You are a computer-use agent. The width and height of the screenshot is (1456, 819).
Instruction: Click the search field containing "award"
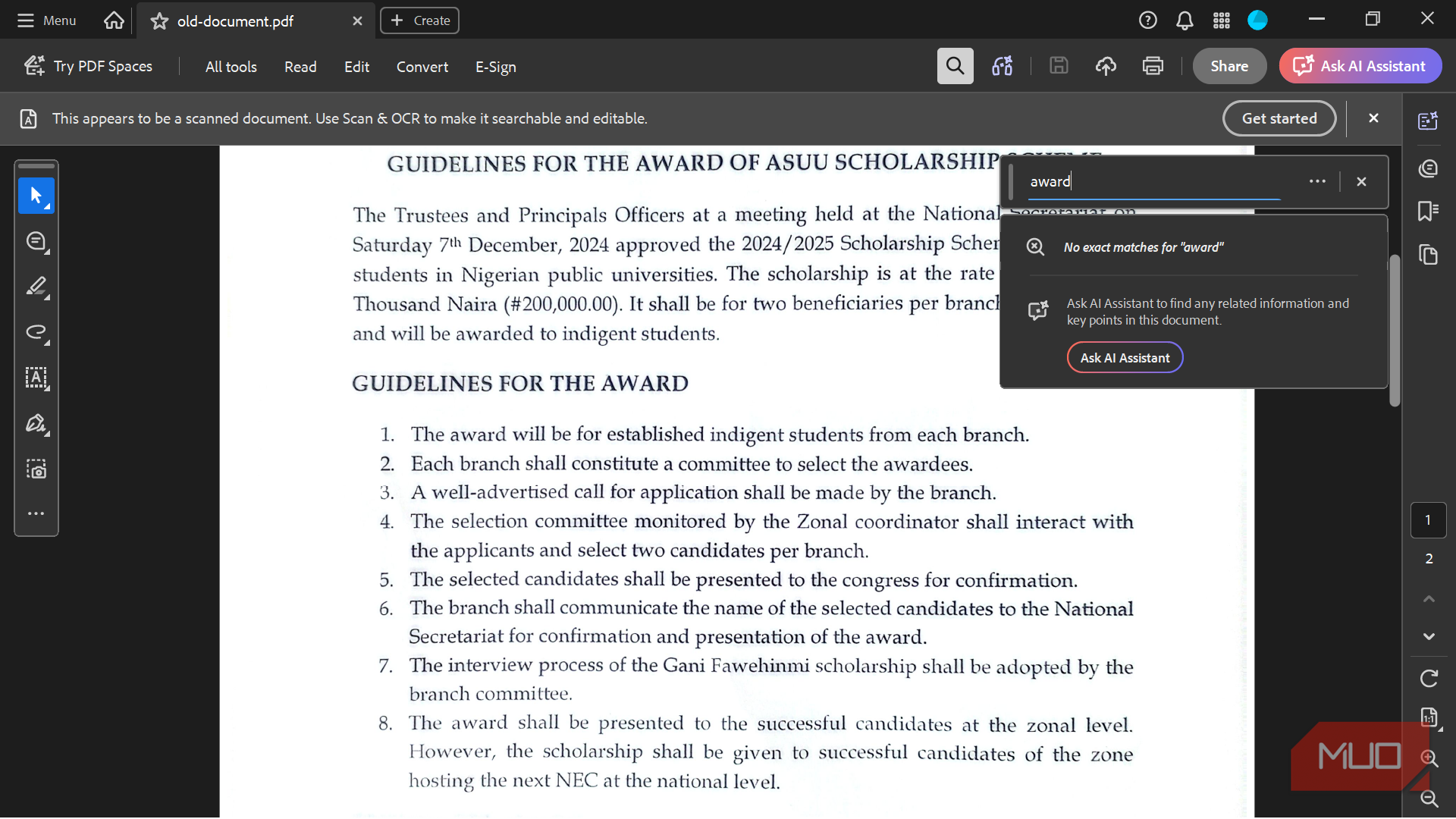(1155, 181)
